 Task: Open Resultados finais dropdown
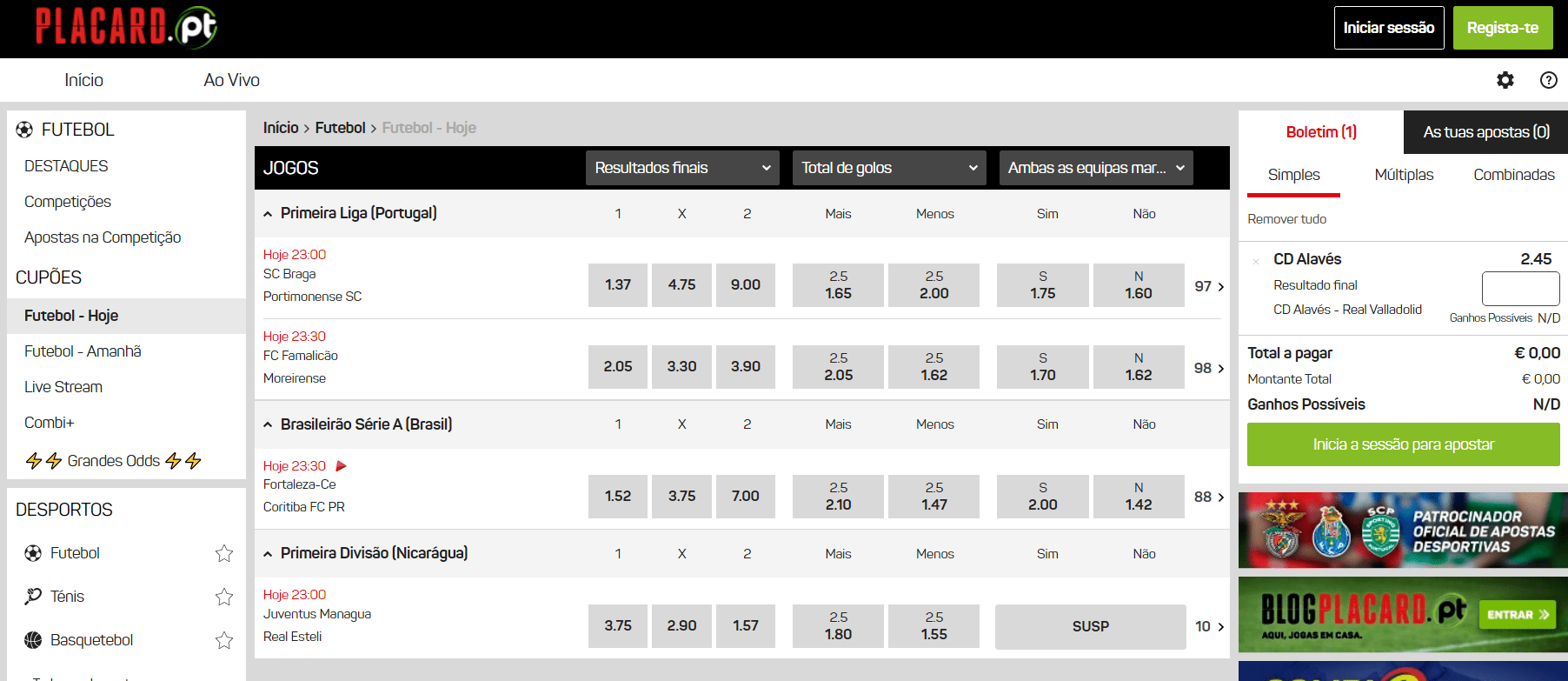tap(682, 168)
